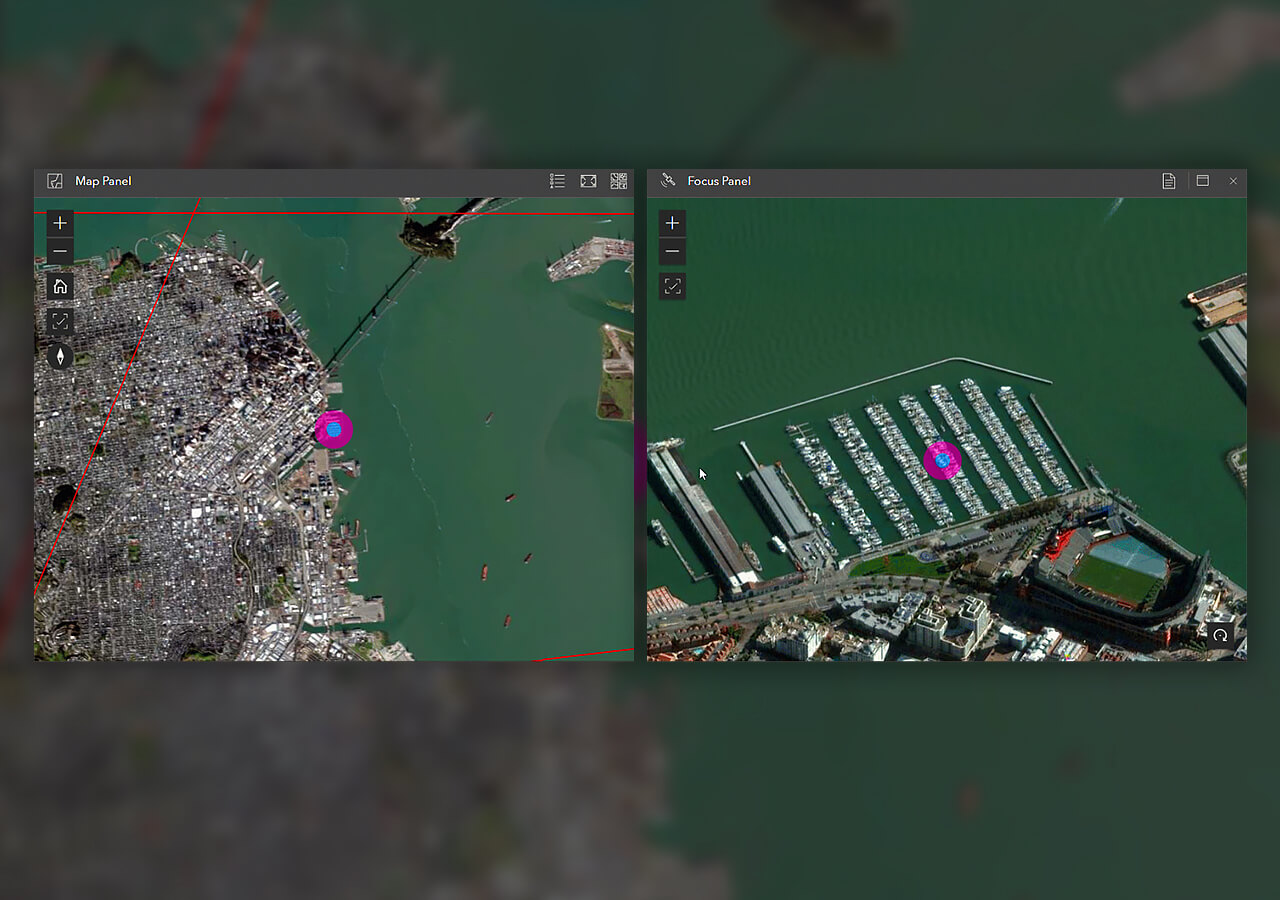Open the legend list in Map Panel header
Image resolution: width=1280 pixels, height=900 pixels.
[x=558, y=181]
